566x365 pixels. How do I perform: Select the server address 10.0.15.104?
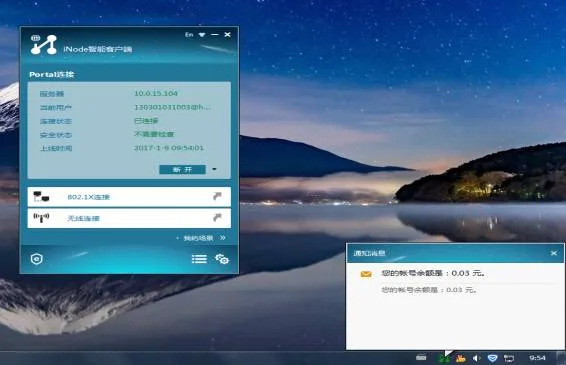coord(156,94)
